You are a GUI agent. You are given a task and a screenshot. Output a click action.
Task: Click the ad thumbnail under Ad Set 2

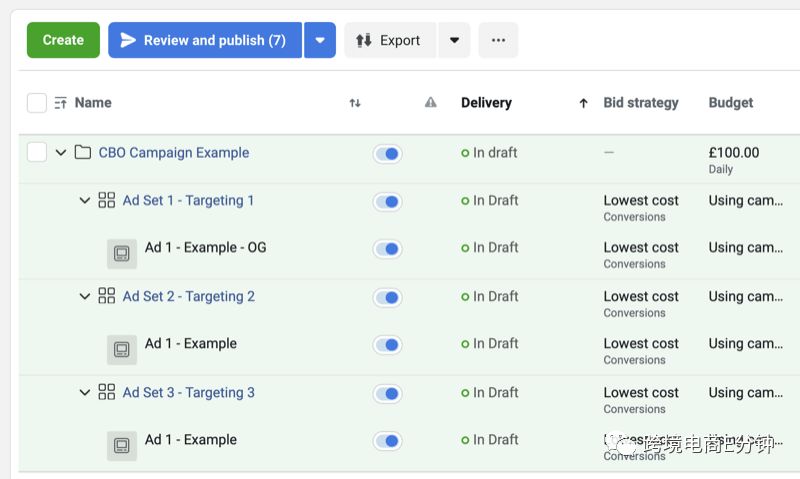[x=121, y=349]
